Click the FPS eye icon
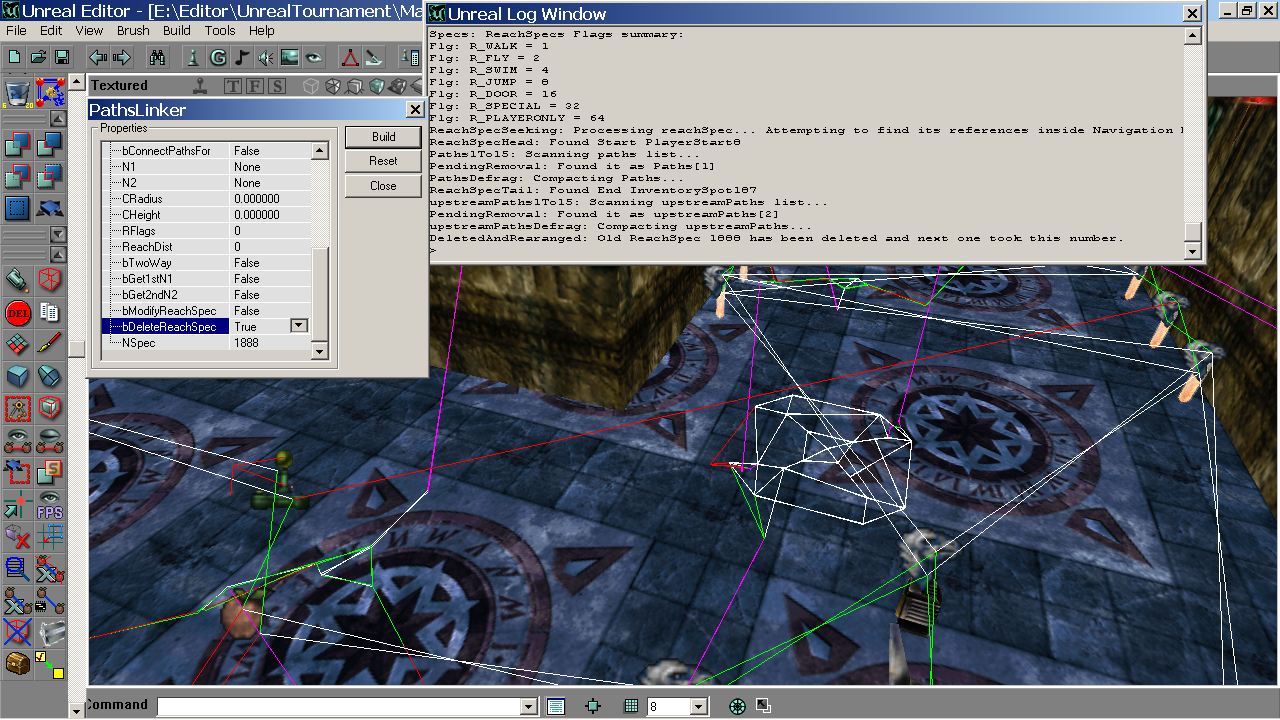 click(x=49, y=505)
